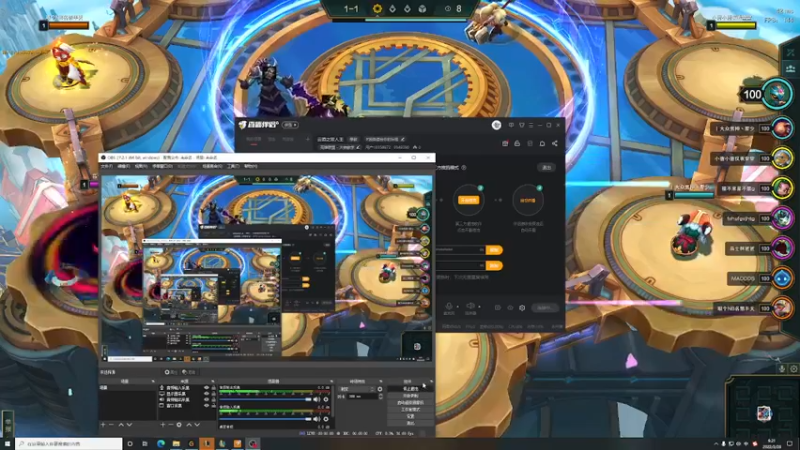The image size is (800, 450).
Task: Open Microsoft Edge from taskbar
Action: (161, 444)
